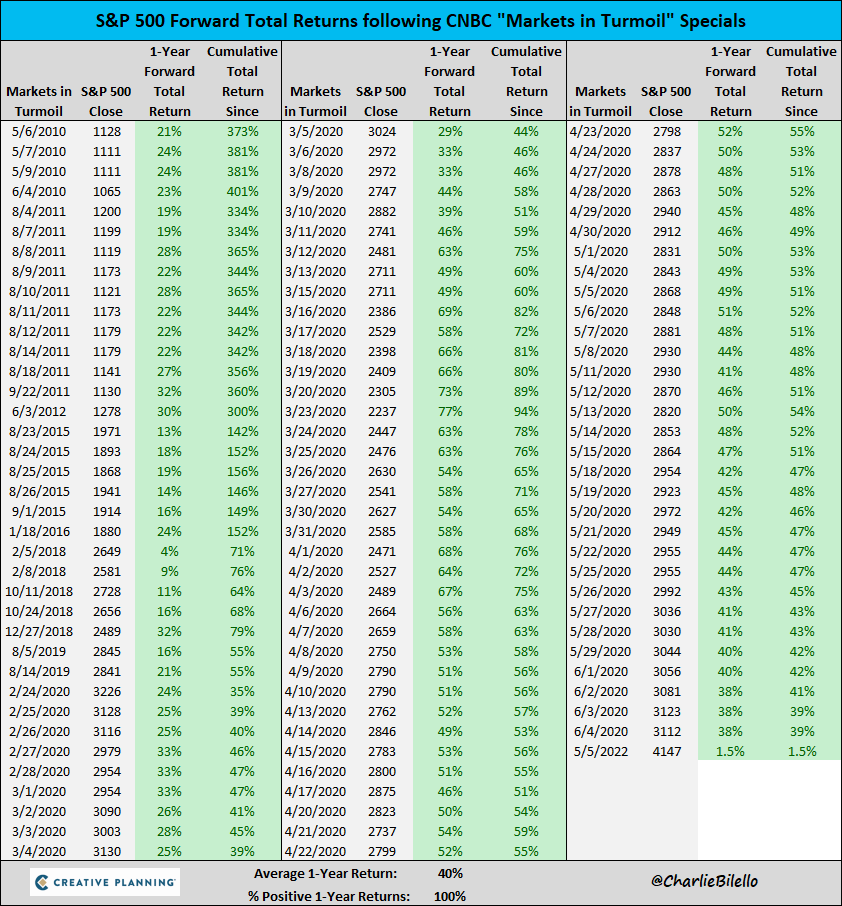Select the S&P 500 close value 4147

(665, 751)
